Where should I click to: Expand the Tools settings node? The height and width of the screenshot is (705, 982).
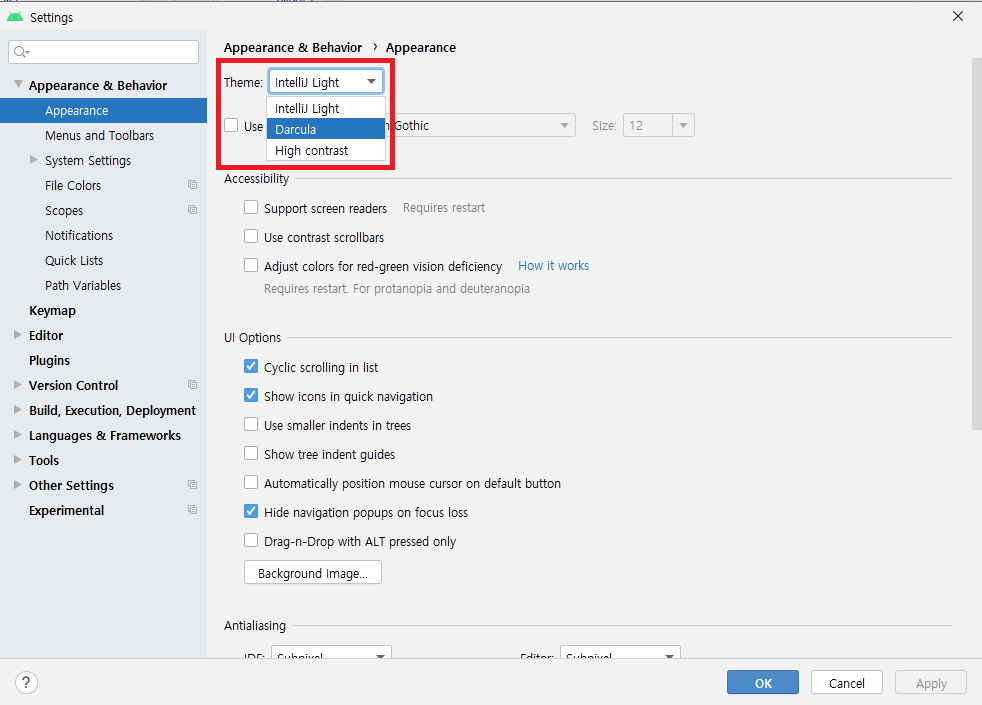[18, 460]
